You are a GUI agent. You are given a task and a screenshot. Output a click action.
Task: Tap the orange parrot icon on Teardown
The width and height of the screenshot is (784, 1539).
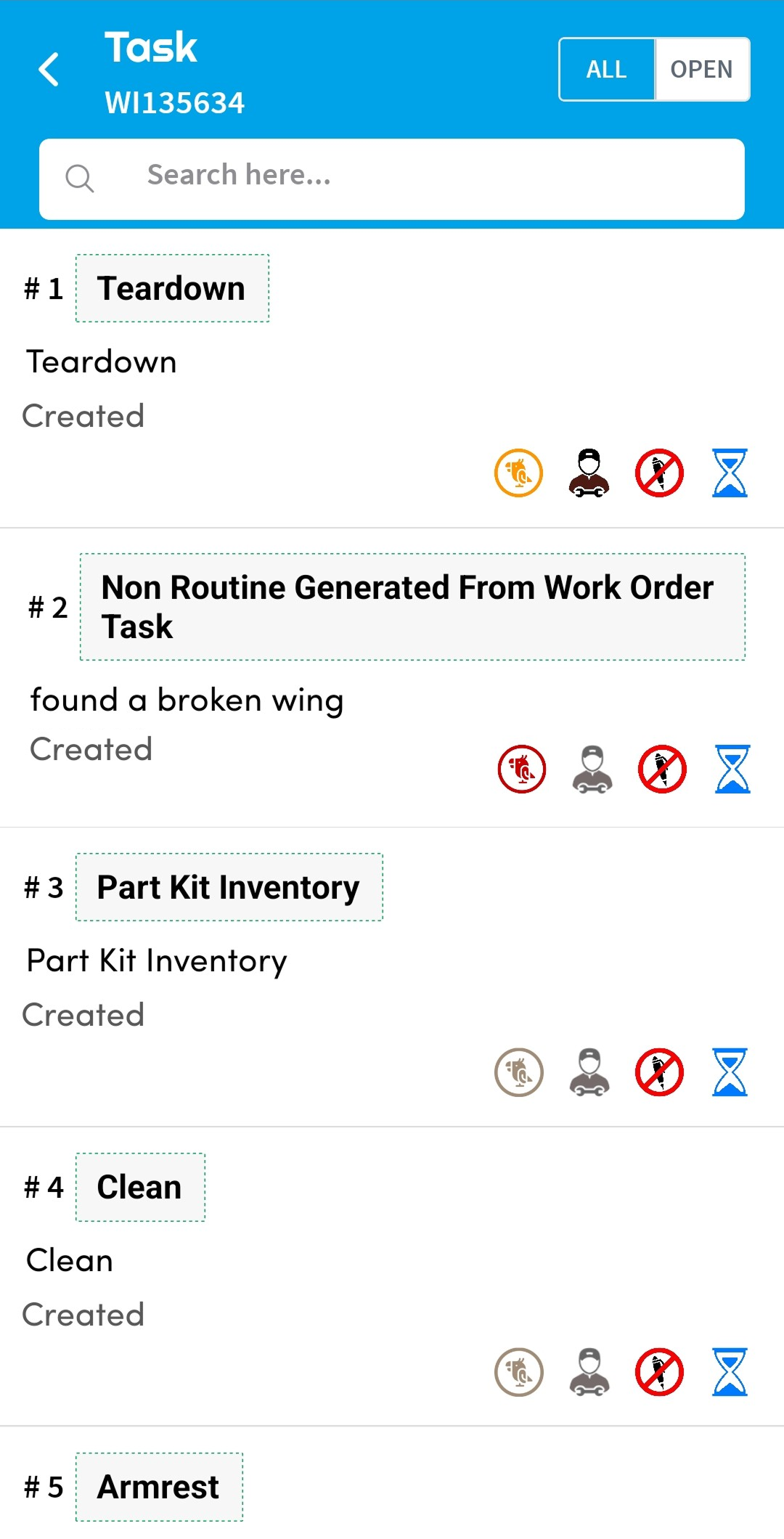[x=518, y=473]
